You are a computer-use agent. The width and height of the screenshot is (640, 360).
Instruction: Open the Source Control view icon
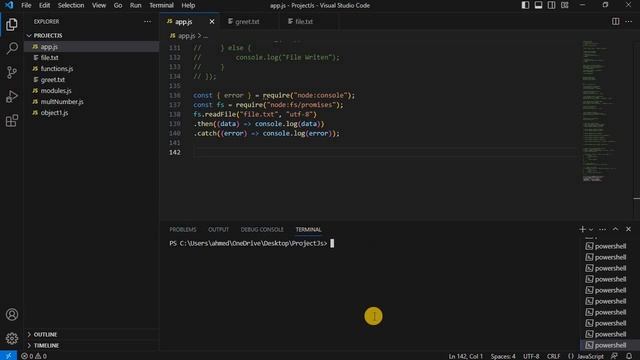[x=12, y=72]
